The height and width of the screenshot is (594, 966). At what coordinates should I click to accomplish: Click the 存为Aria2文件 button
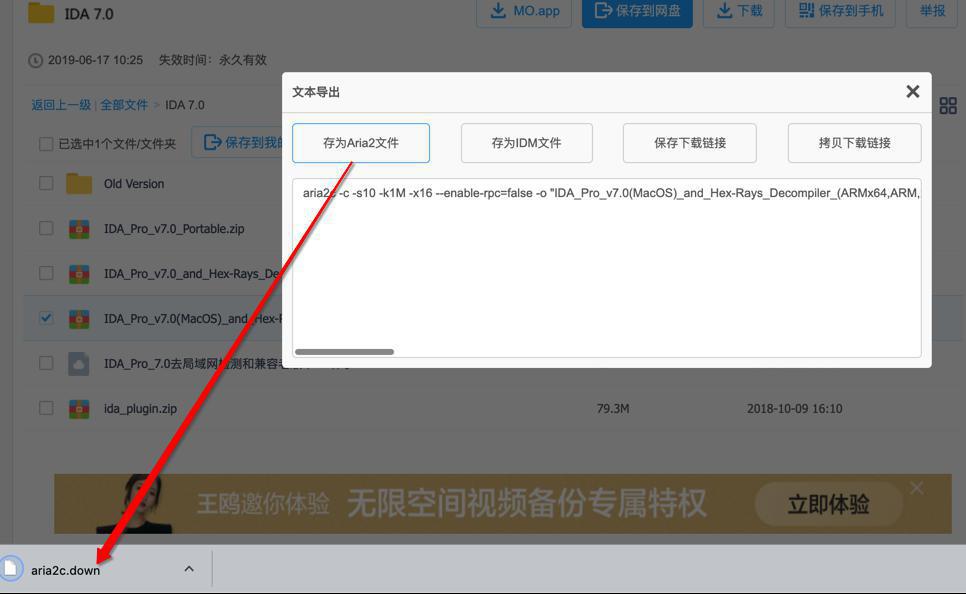pos(360,143)
